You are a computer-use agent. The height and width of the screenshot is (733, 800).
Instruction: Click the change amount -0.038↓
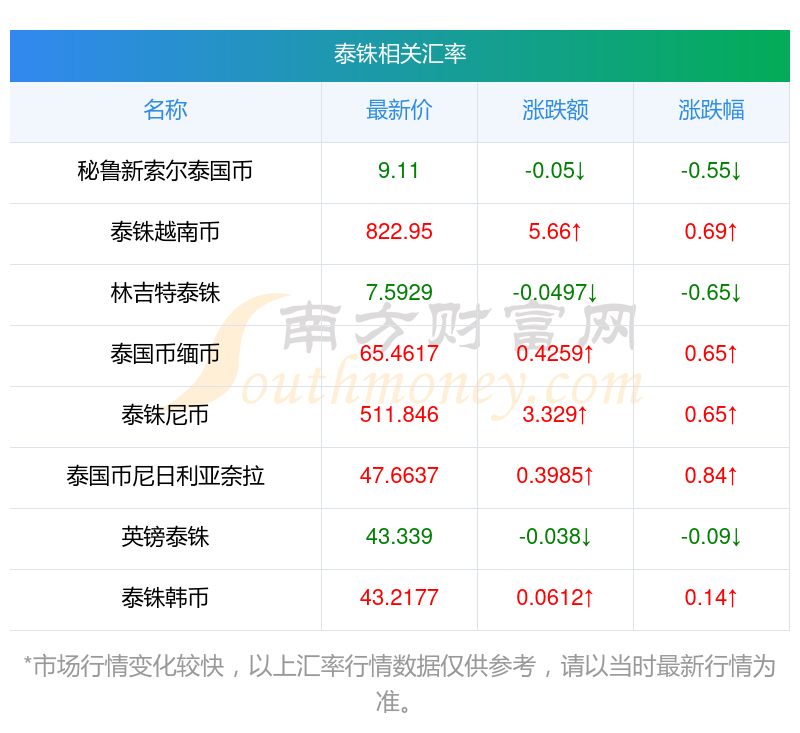point(555,536)
